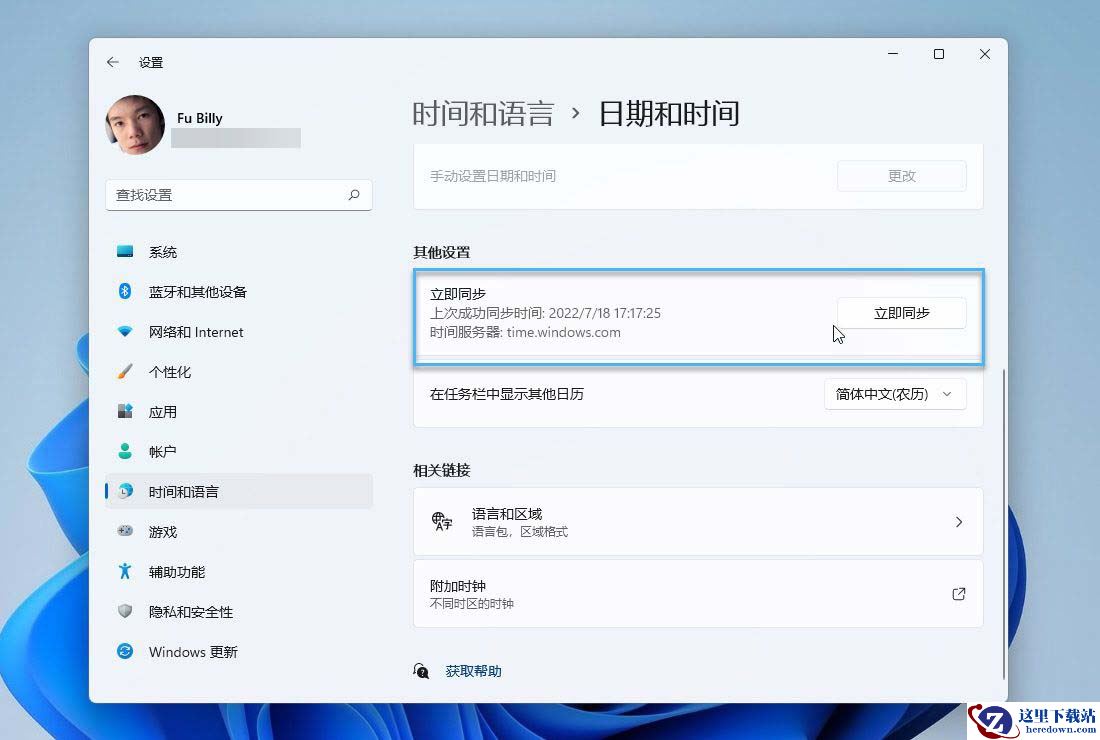Click the Fu Billy profile picture
Image resolution: width=1100 pixels, height=740 pixels.
(135, 125)
